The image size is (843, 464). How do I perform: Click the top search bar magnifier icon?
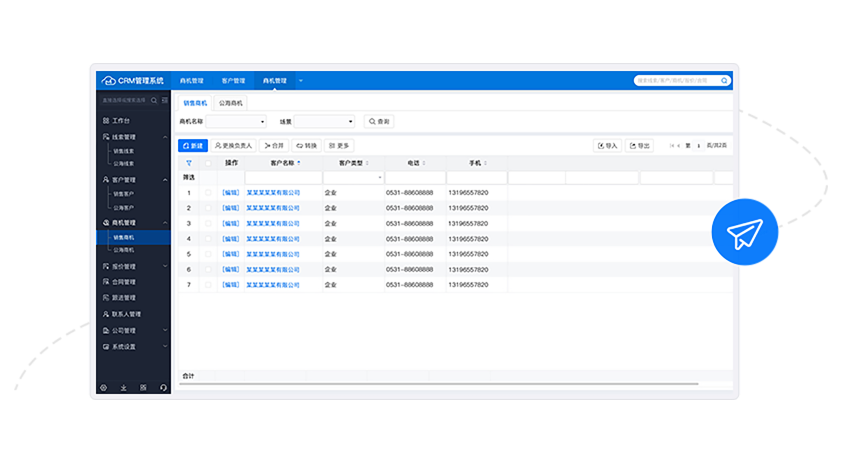pos(725,81)
